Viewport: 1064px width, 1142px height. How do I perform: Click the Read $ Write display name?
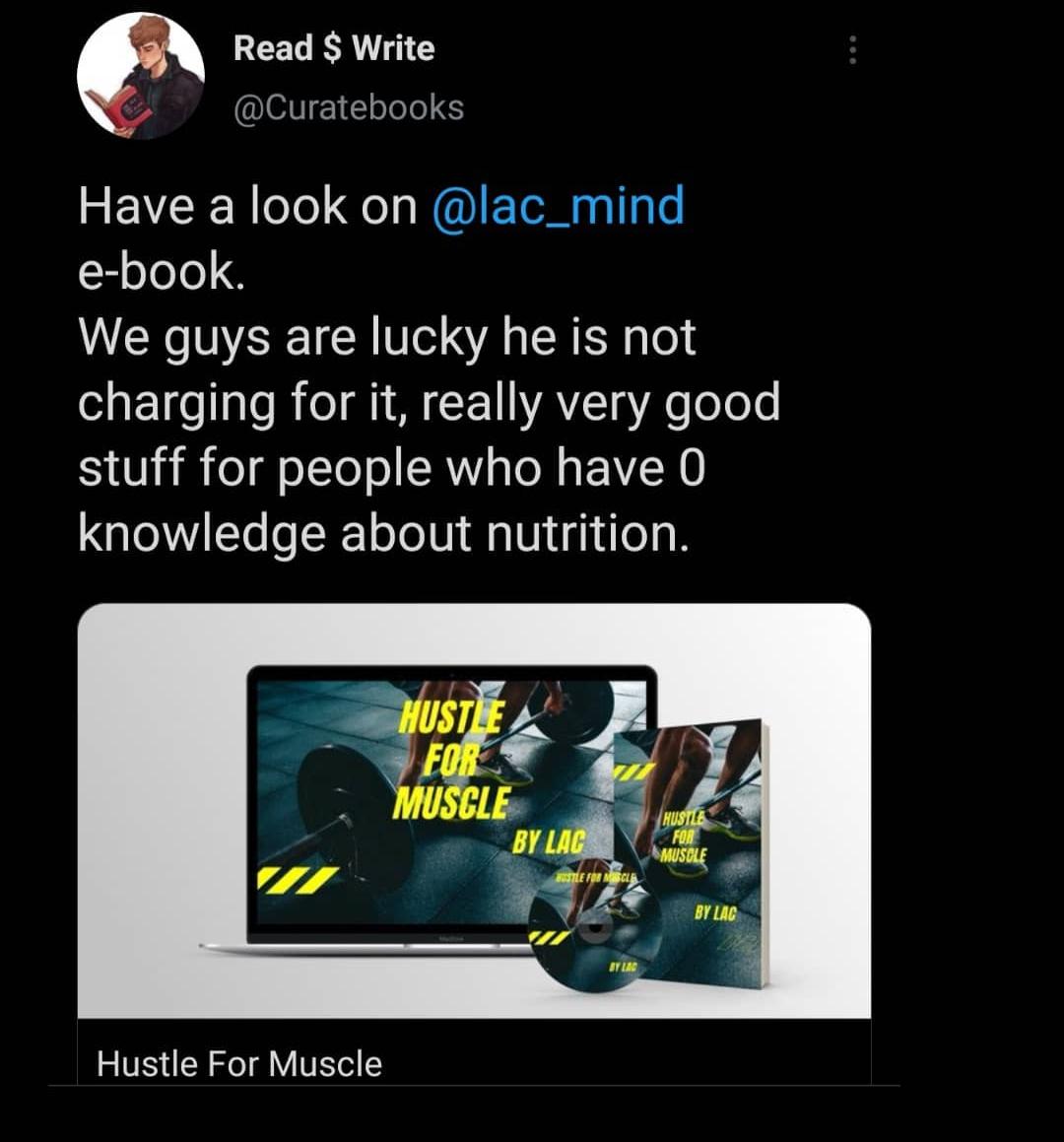click(x=334, y=48)
